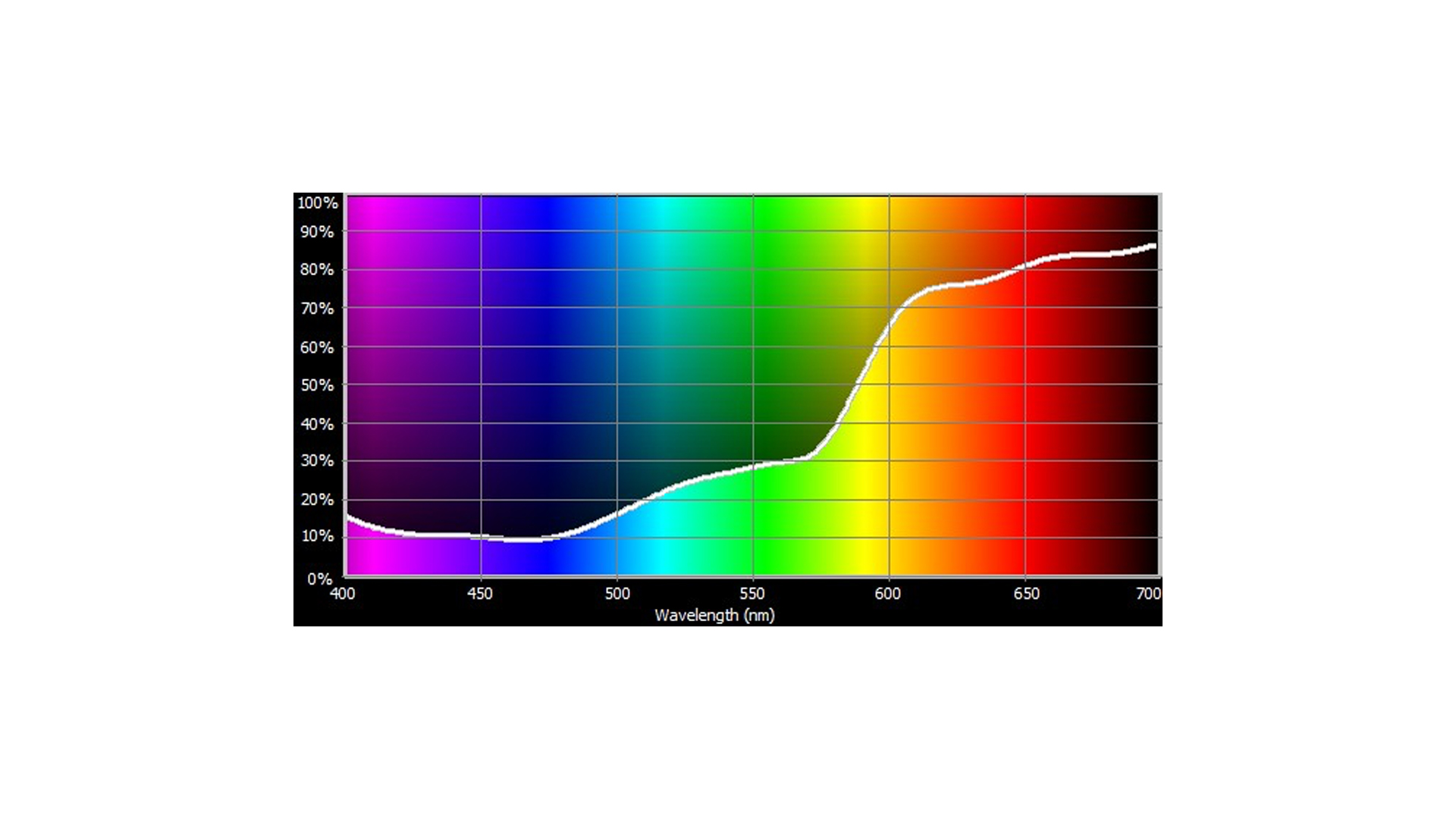The height and width of the screenshot is (819, 1456).
Task: Select the 60% axis label
Action: click(x=318, y=347)
